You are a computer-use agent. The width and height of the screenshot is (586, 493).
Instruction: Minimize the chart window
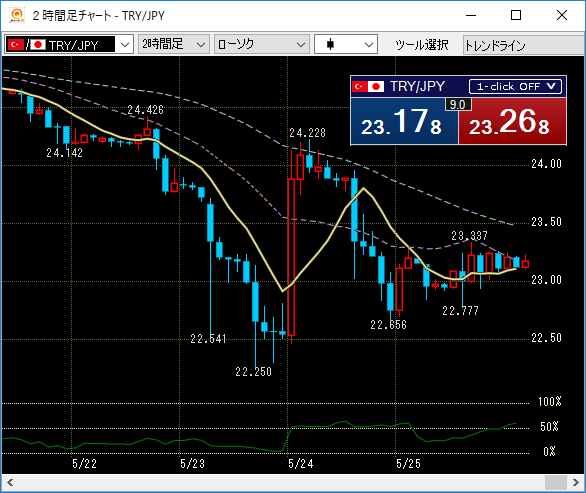[x=471, y=15]
